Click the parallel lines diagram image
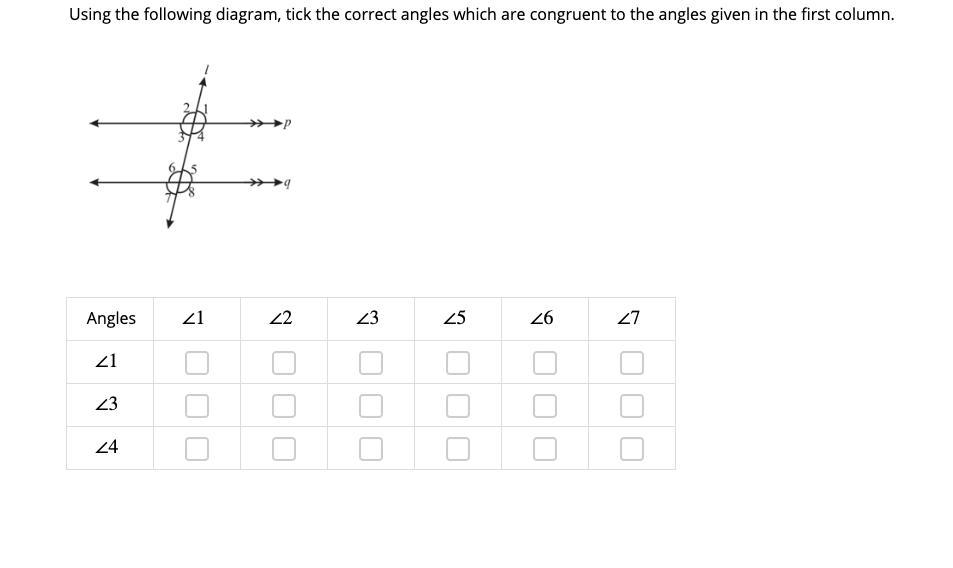Image resolution: width=953 pixels, height=568 pixels. coord(190,146)
